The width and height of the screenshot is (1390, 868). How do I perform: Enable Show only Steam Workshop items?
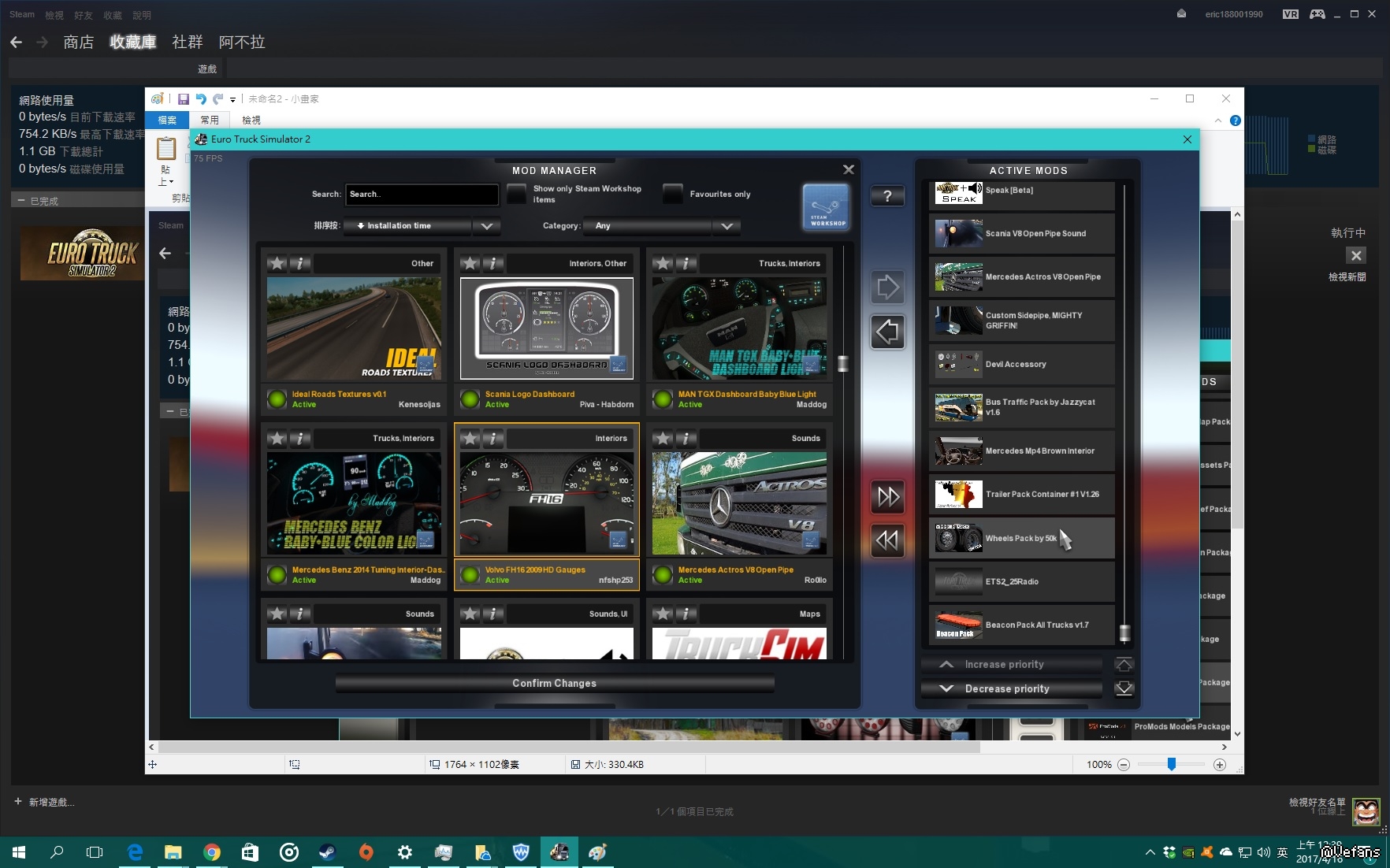point(516,194)
